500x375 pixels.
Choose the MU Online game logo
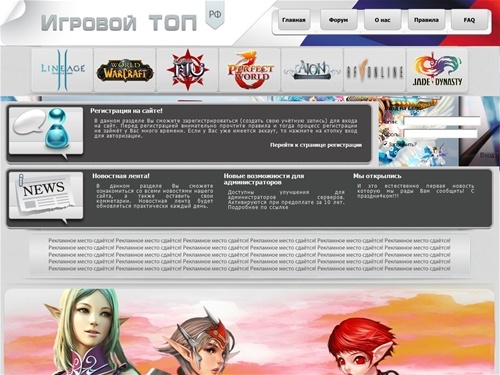tap(187, 70)
